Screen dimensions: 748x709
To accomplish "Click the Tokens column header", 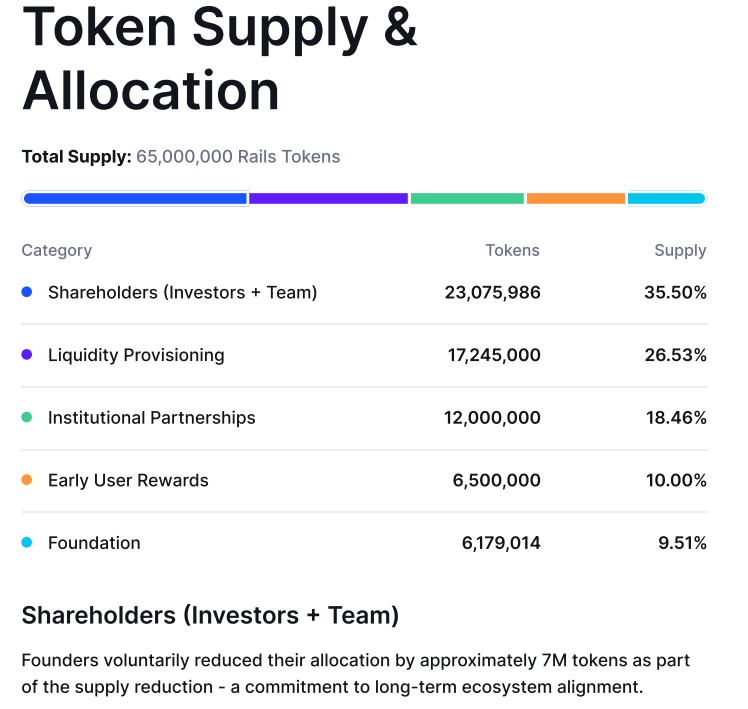I will [512, 250].
